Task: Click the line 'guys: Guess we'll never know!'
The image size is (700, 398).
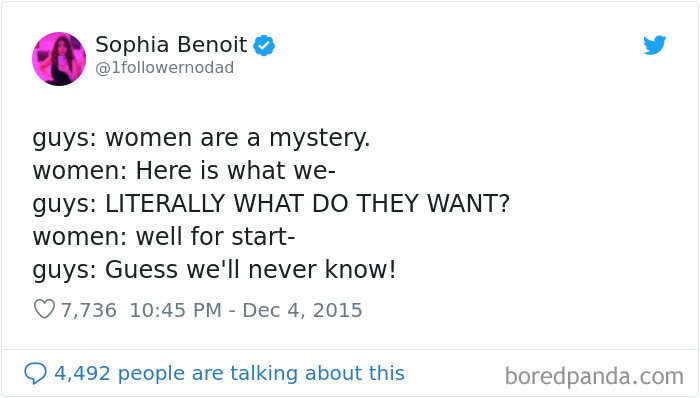Action: (214, 270)
